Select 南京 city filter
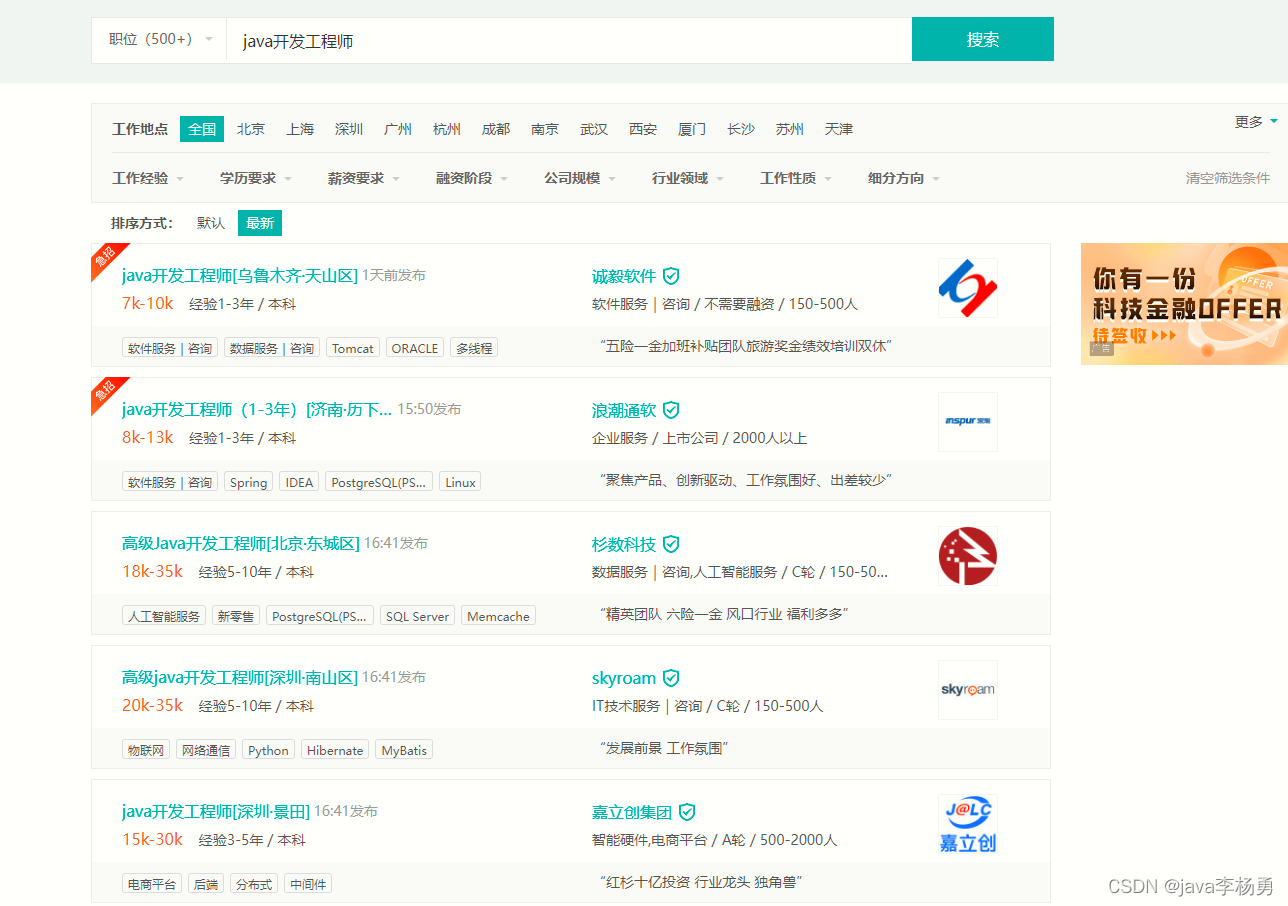The width and height of the screenshot is (1288, 906). point(545,129)
